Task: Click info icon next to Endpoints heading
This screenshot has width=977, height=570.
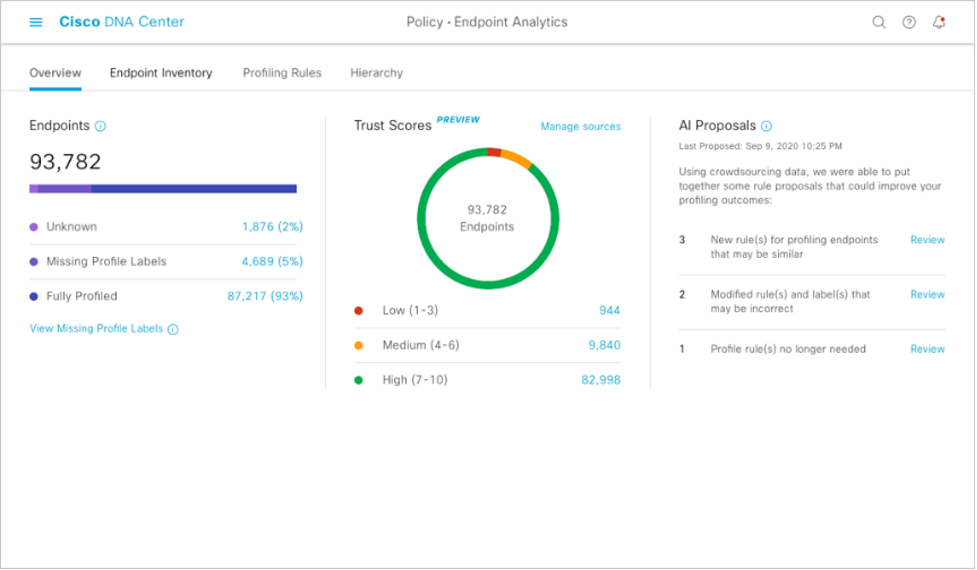Action: coord(100,126)
